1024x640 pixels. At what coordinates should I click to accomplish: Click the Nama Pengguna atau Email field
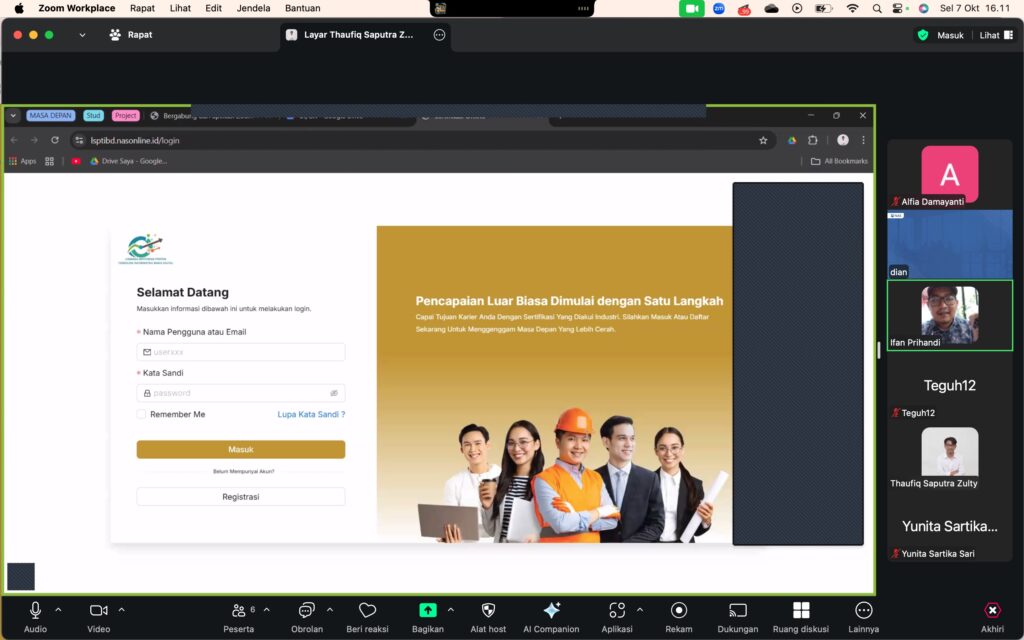[241, 352]
